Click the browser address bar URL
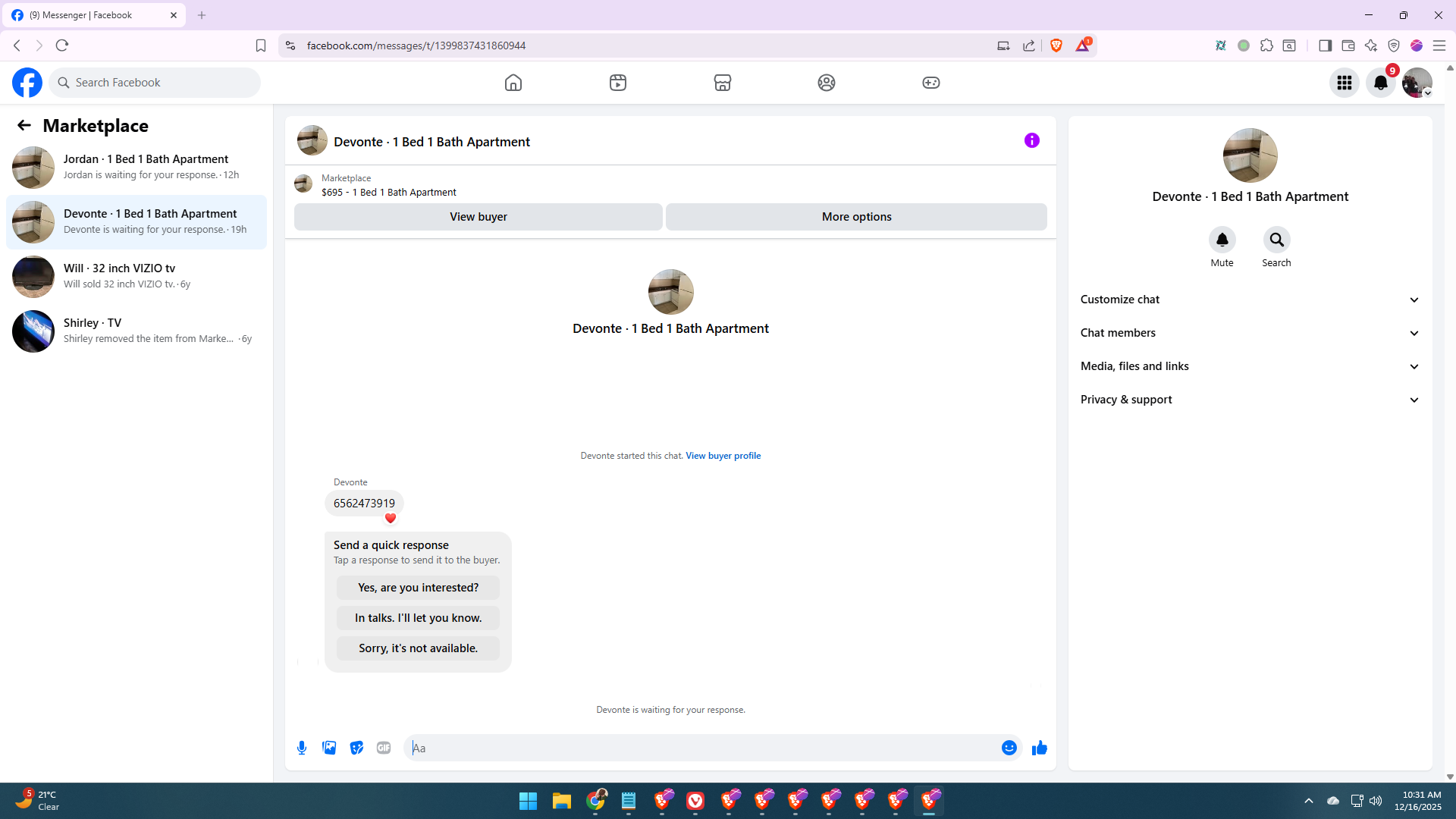 coord(416,45)
